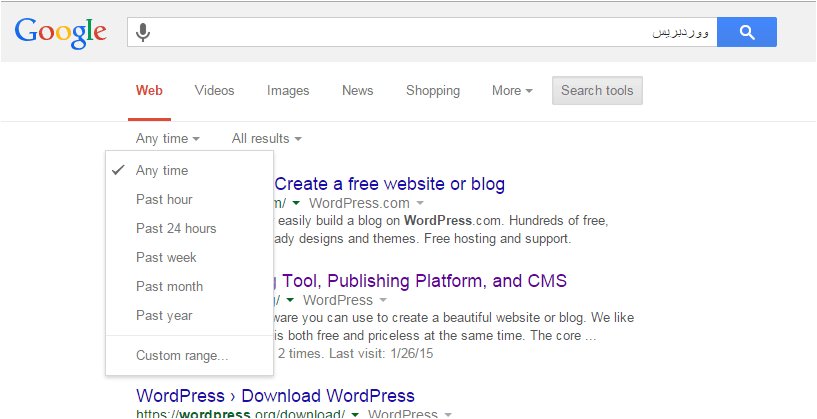
Task: Switch to the Web tab
Action: tap(149, 91)
